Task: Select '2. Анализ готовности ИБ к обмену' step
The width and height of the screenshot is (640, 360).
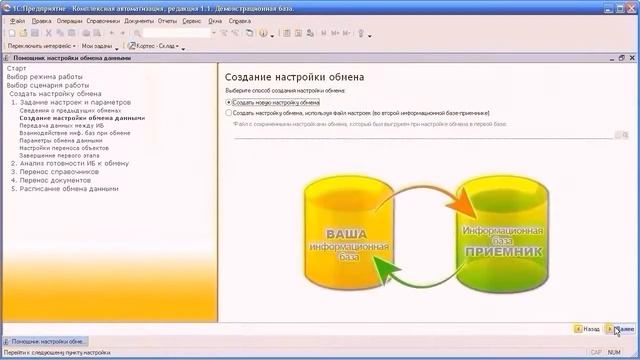Action: coord(70,163)
